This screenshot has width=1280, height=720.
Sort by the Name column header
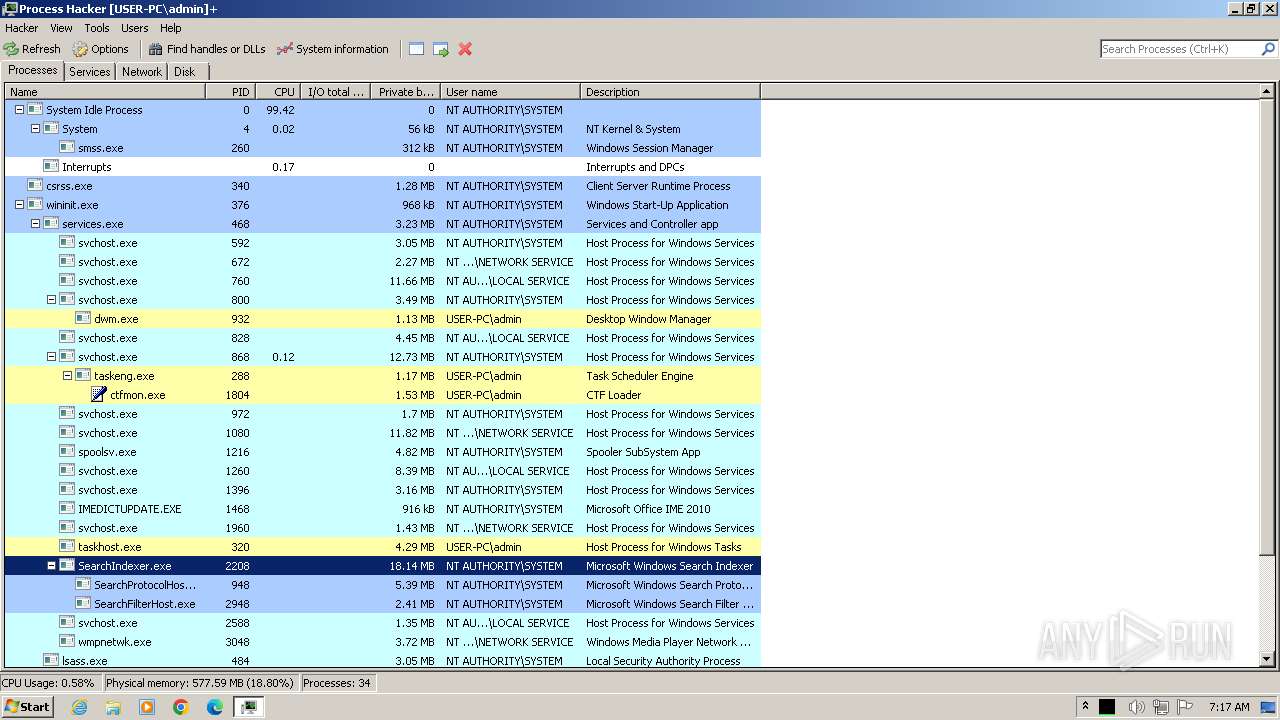click(105, 92)
